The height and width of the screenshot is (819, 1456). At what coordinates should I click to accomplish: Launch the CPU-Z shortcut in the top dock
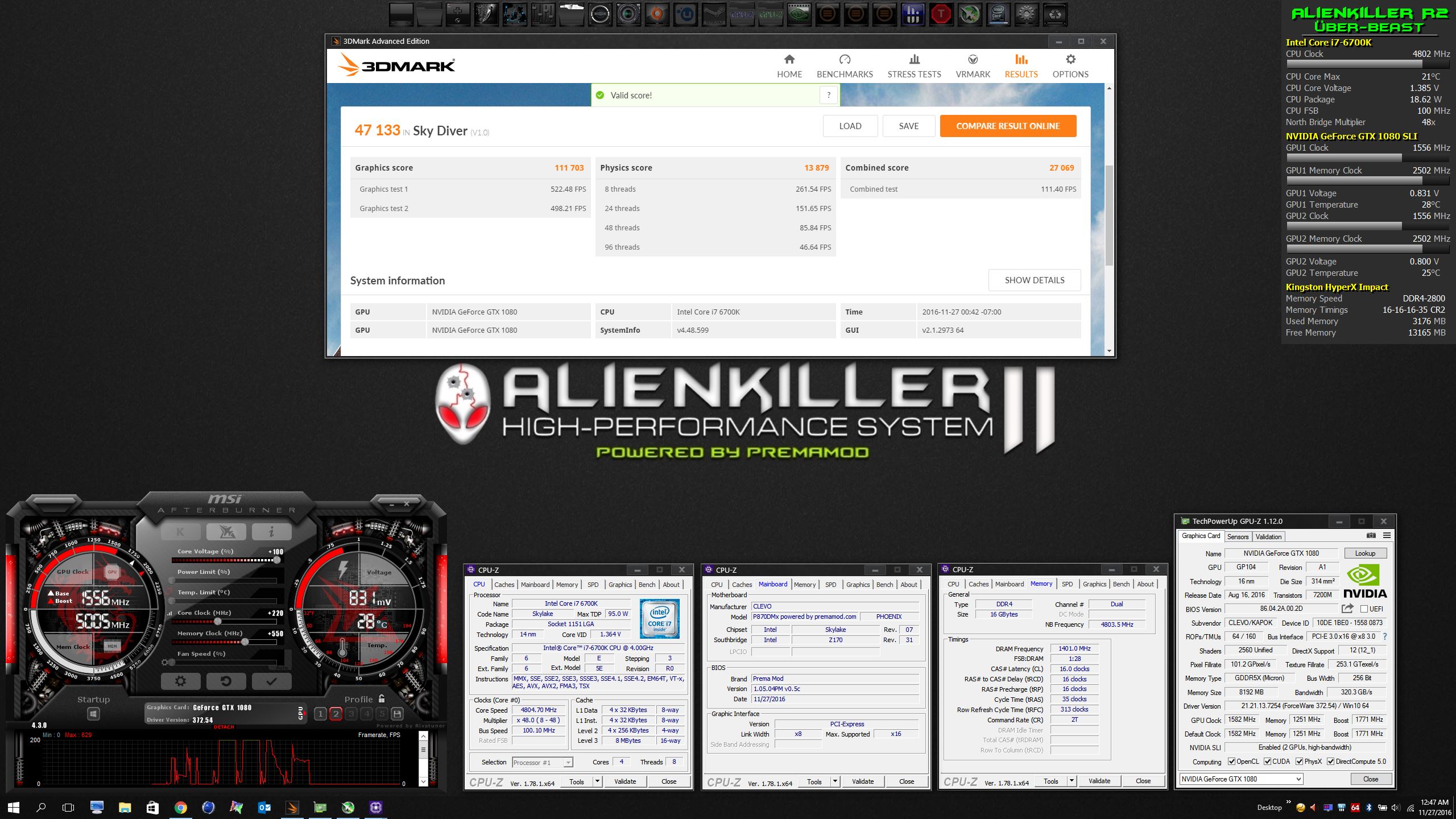click(x=742, y=14)
